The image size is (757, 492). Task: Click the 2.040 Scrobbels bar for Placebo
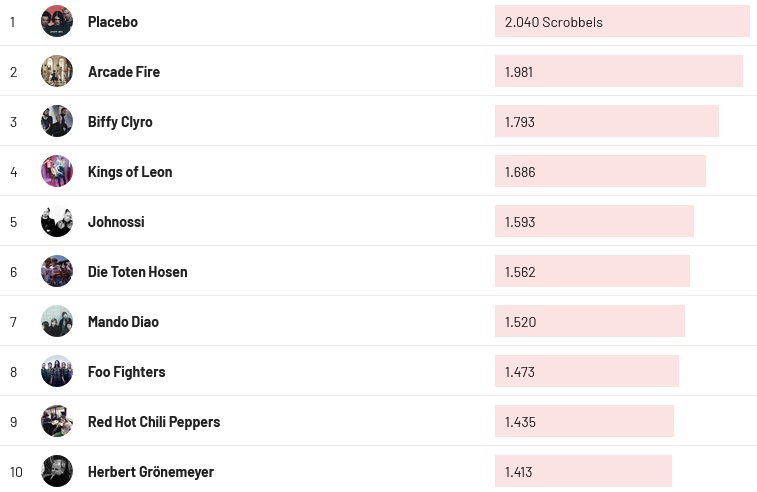click(x=621, y=22)
